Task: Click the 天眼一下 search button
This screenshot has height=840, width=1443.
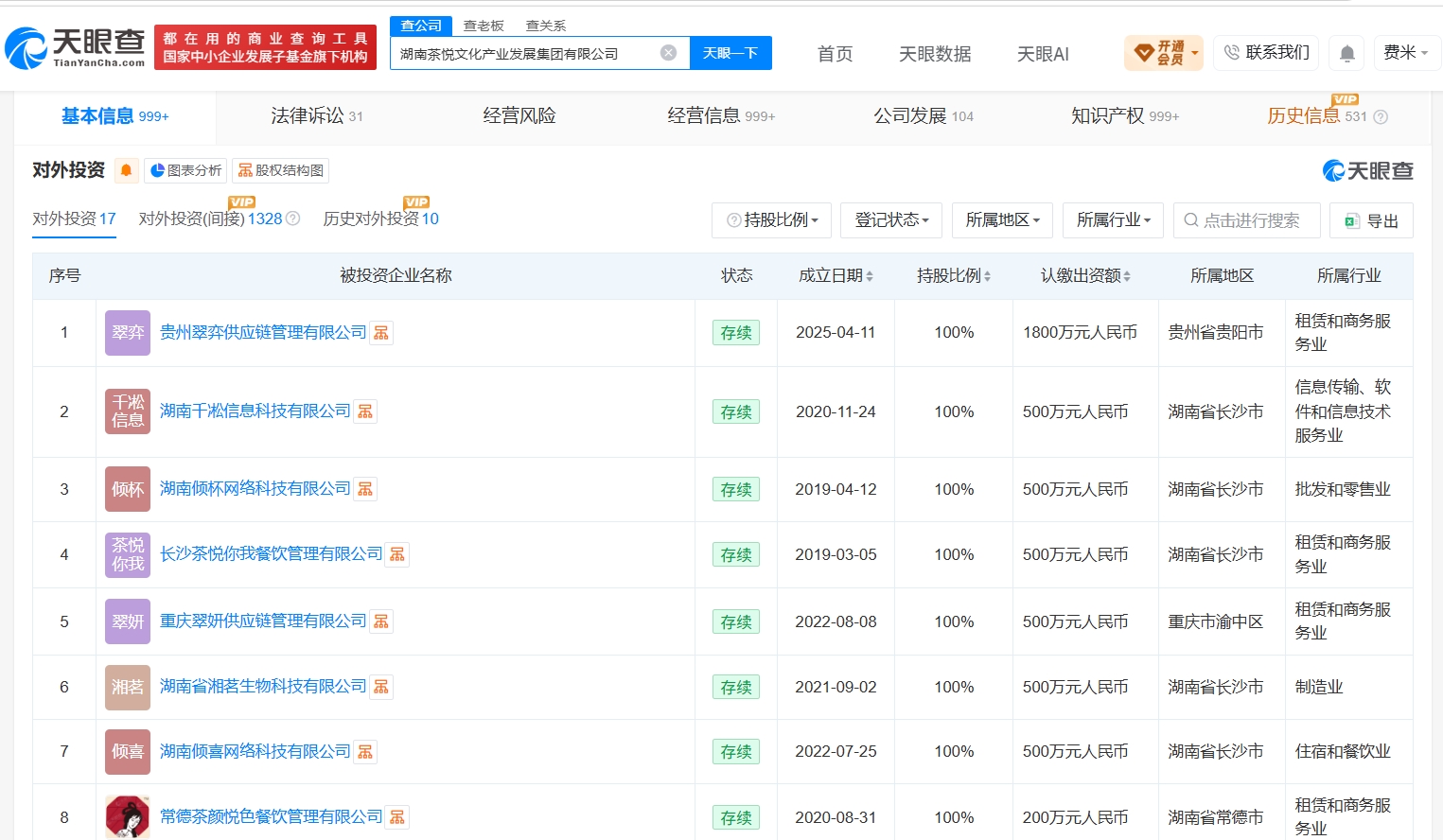Action: (x=730, y=53)
